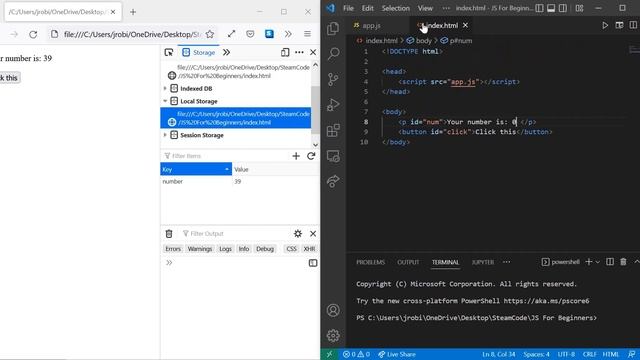Show more Firefox toolbar tools
Viewport: 640px width, 360px height.
click(x=288, y=34)
